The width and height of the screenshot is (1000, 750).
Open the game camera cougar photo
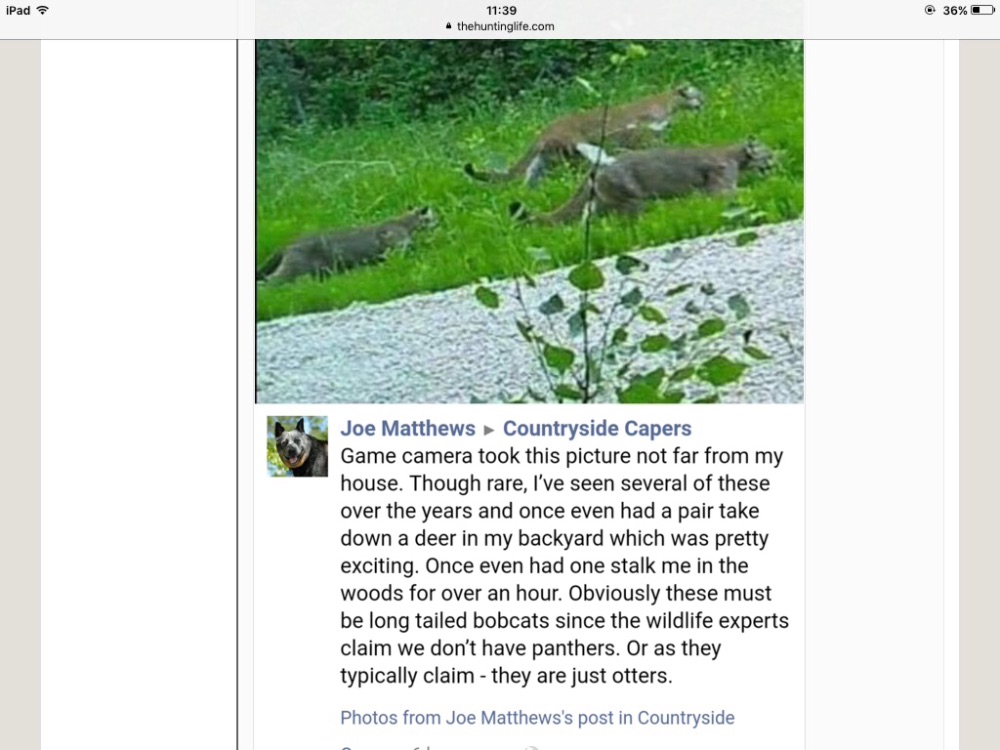[529, 221]
